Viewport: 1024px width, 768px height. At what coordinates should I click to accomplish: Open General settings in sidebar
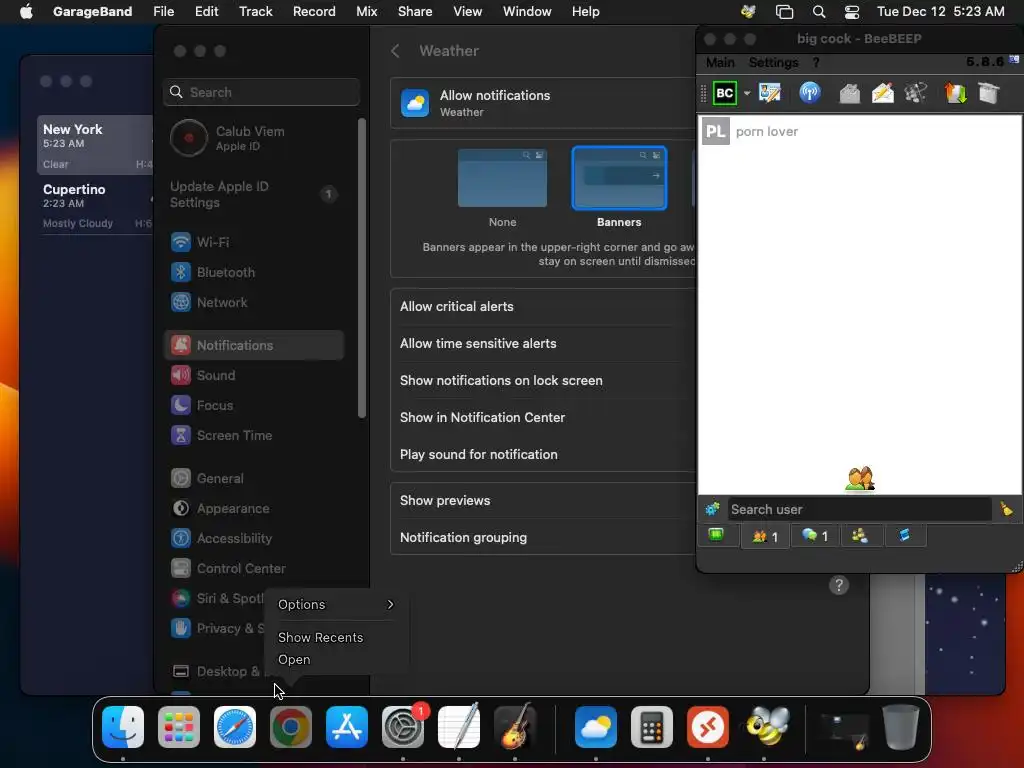point(255,479)
